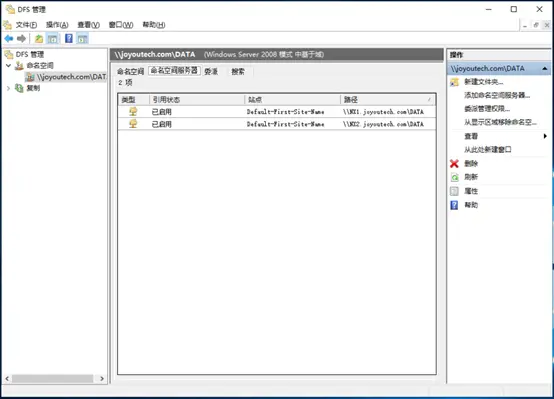Click the 新建文件夹 action
This screenshot has width=554, height=399.
coord(483,82)
